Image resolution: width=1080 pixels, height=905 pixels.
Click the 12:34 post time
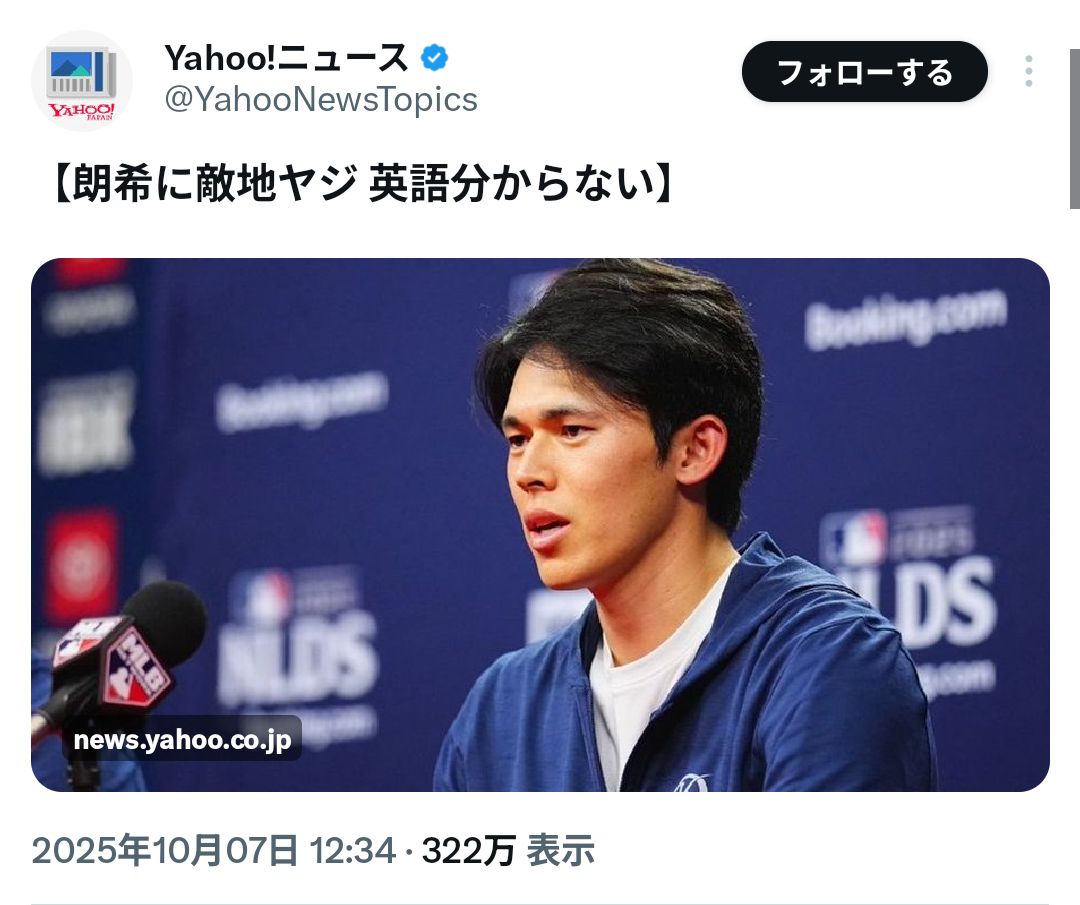[353, 851]
